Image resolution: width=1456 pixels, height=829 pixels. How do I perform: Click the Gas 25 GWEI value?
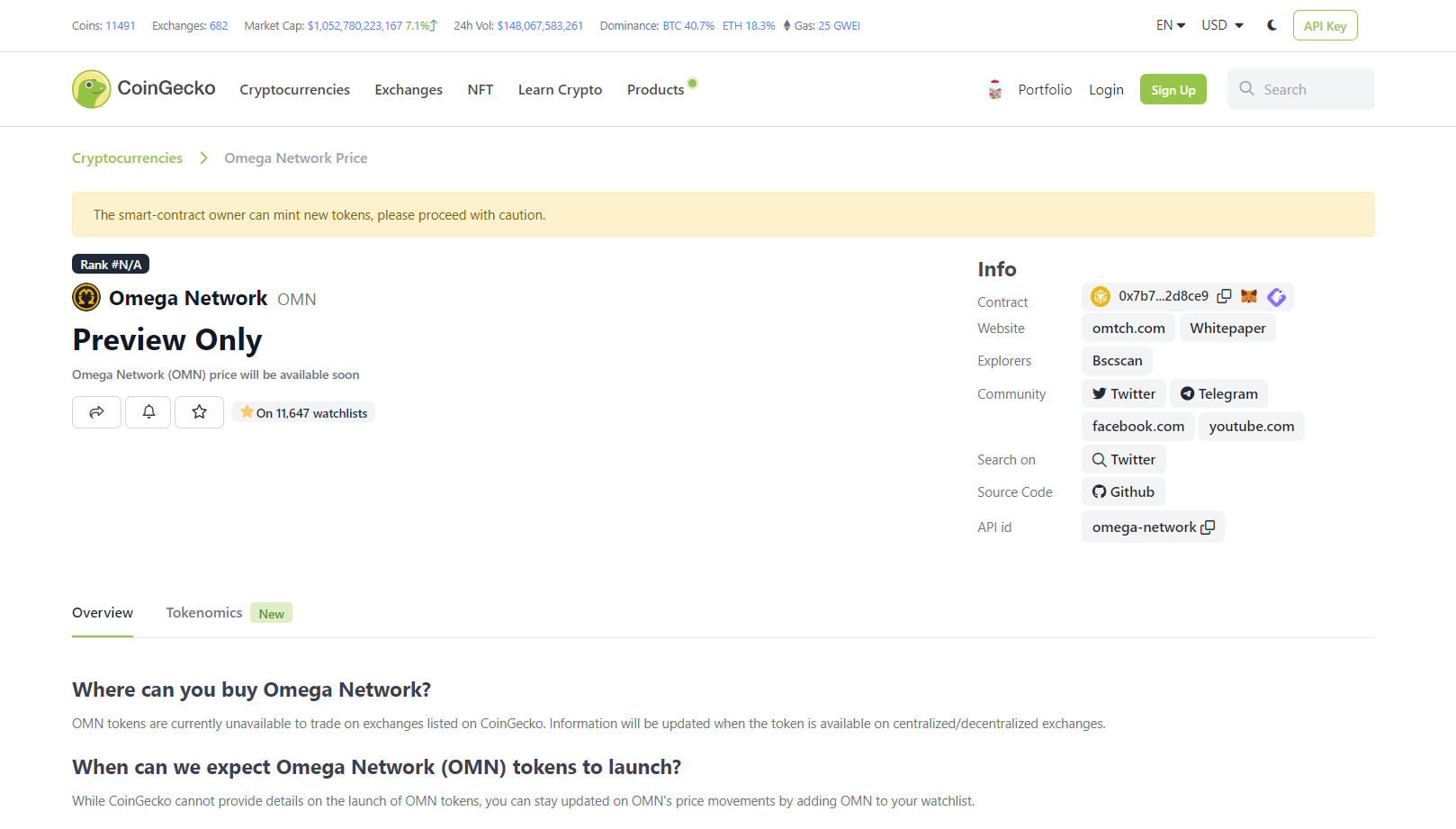[x=839, y=25]
